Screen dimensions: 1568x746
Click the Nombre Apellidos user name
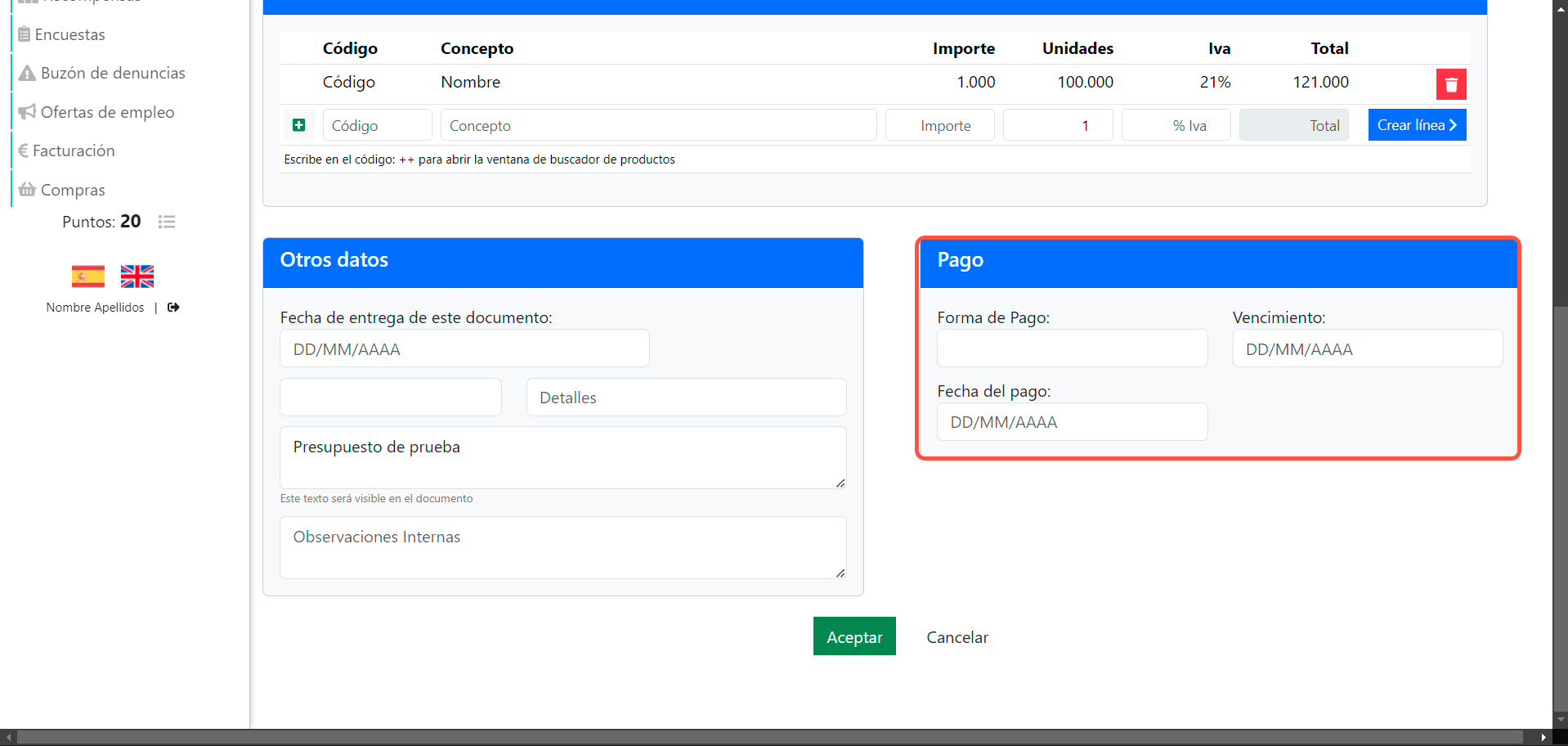(x=95, y=308)
